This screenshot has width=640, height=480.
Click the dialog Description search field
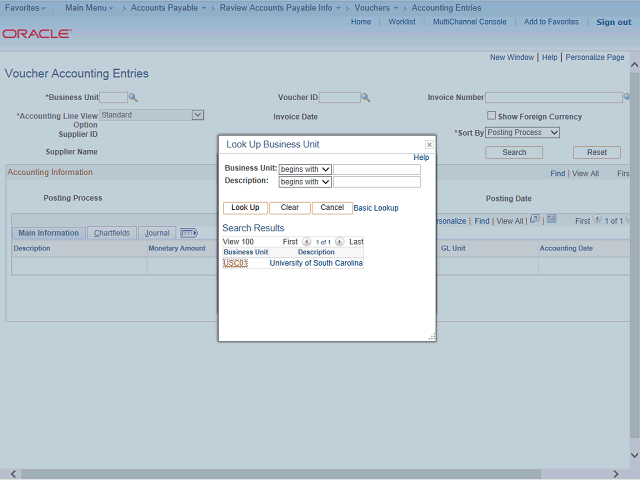[x=377, y=182]
